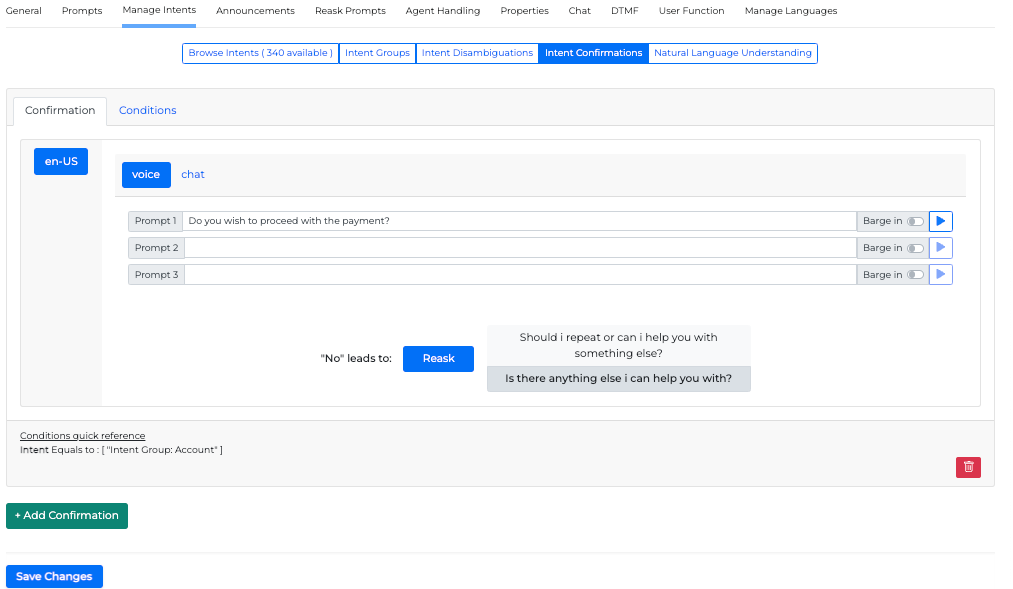Play Prompt 3 audio preview

tap(940, 274)
